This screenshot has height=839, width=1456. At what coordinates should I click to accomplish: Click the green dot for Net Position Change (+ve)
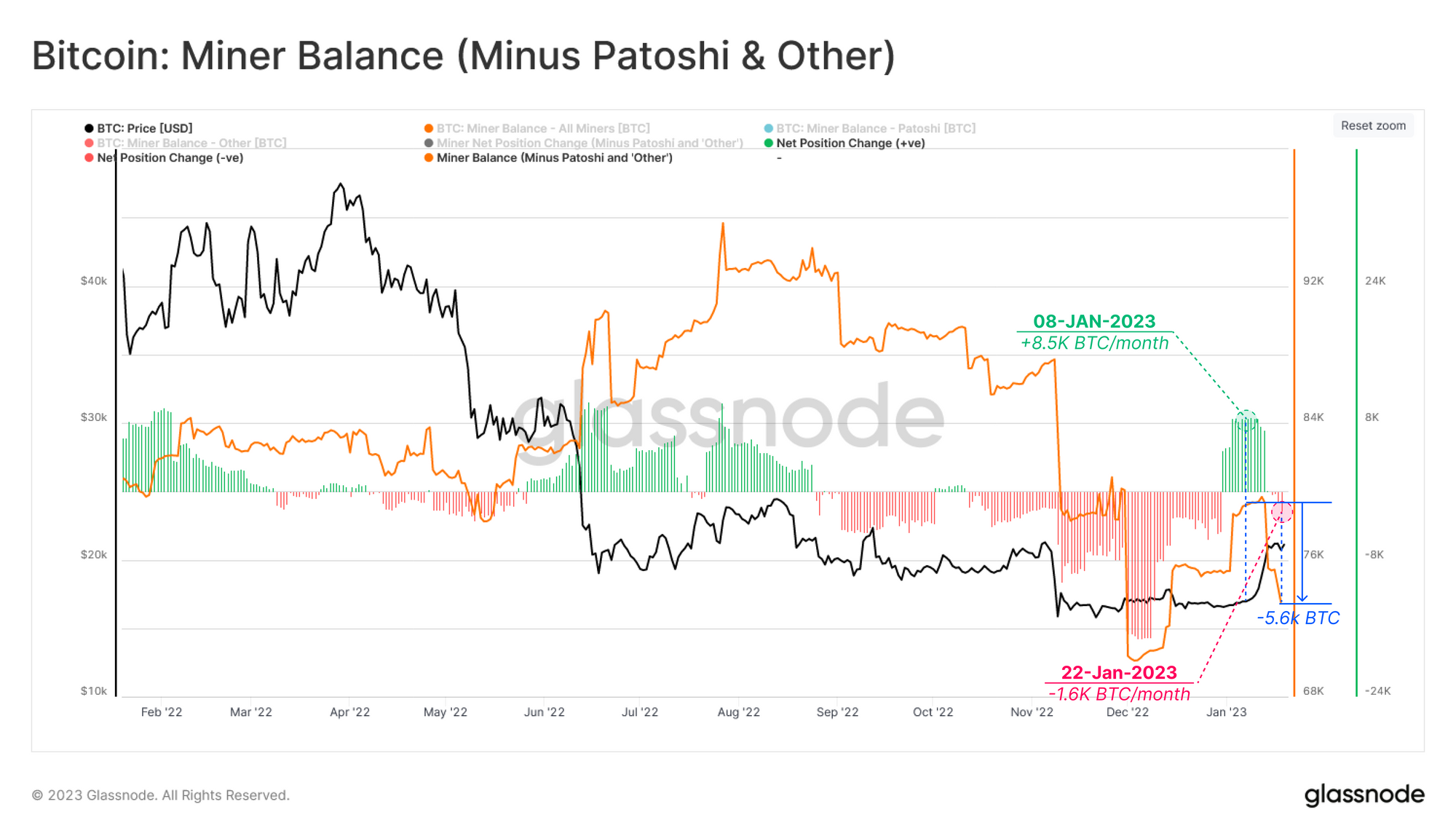tap(768, 143)
